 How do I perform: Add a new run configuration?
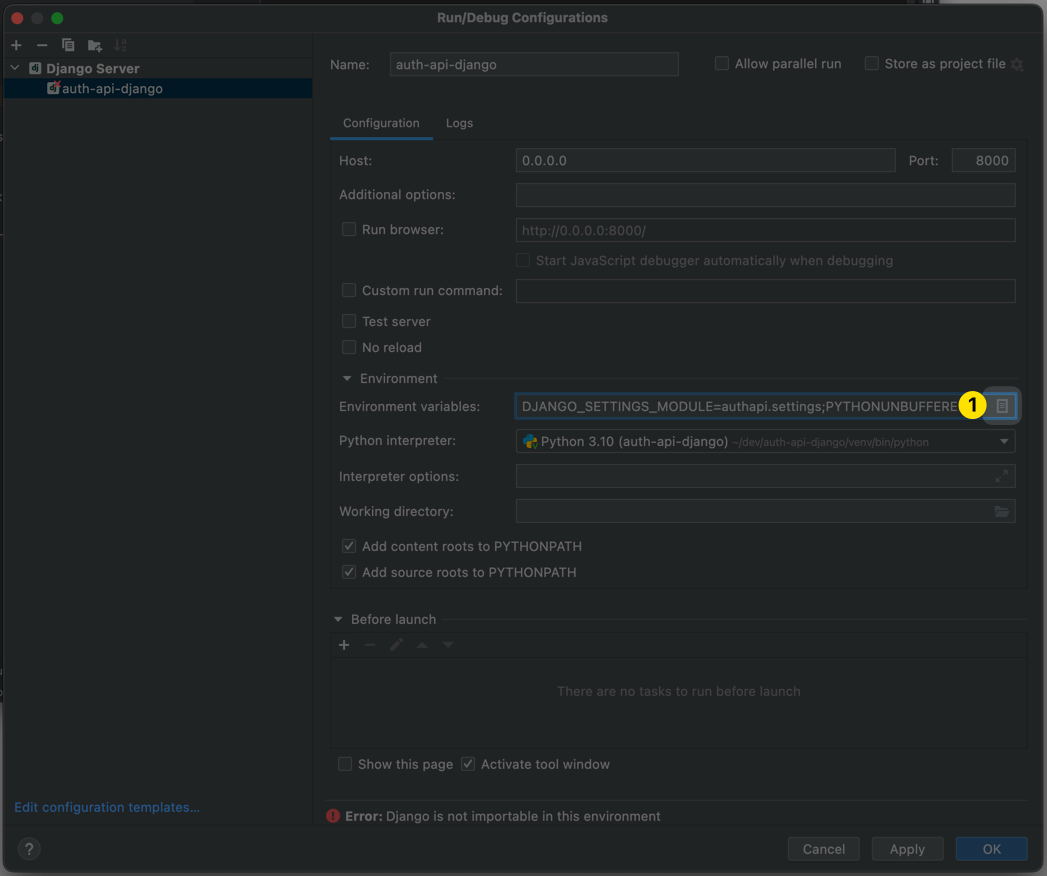(x=17, y=45)
